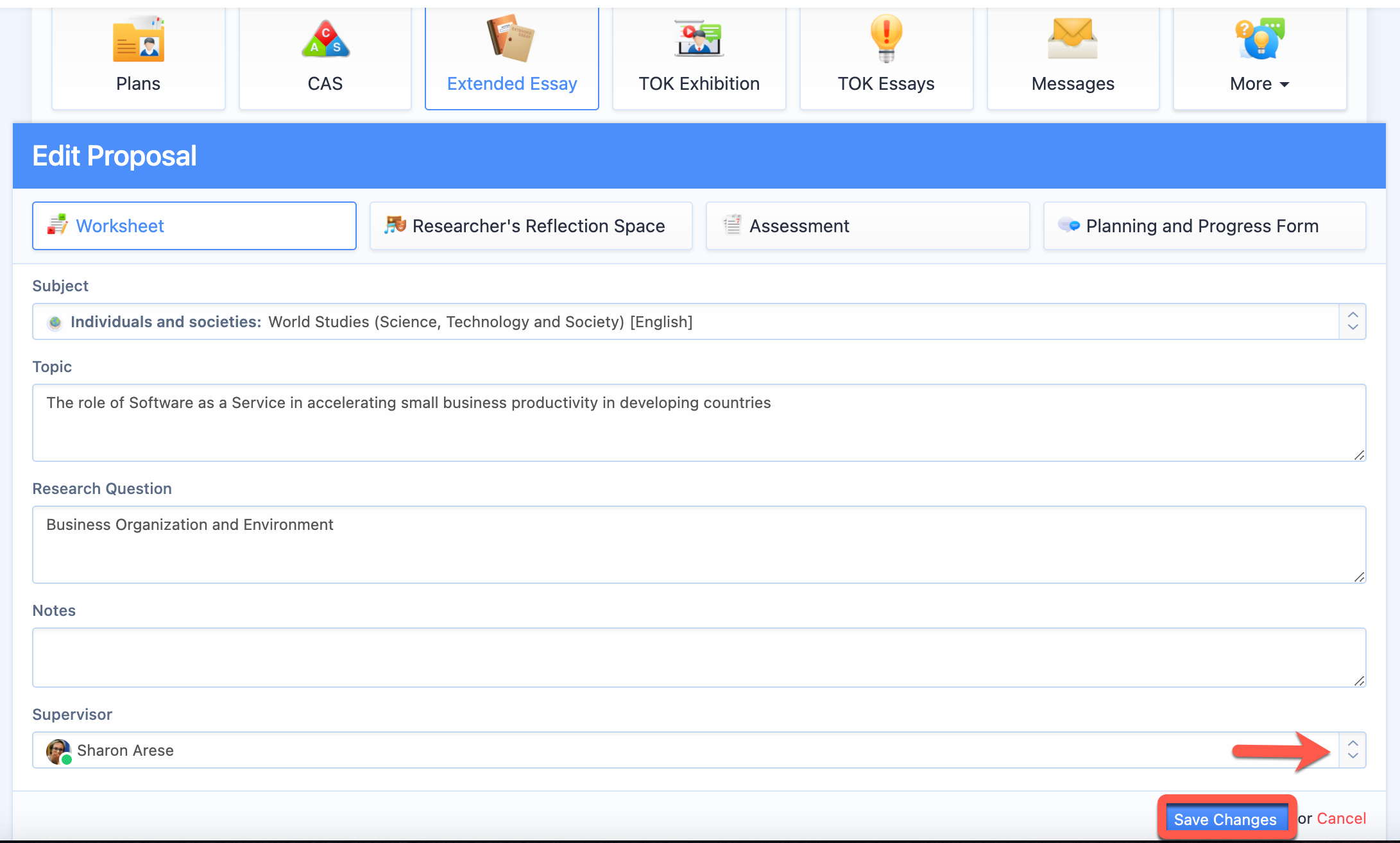
Task: Open the Subject dropdown selector
Action: click(1353, 321)
